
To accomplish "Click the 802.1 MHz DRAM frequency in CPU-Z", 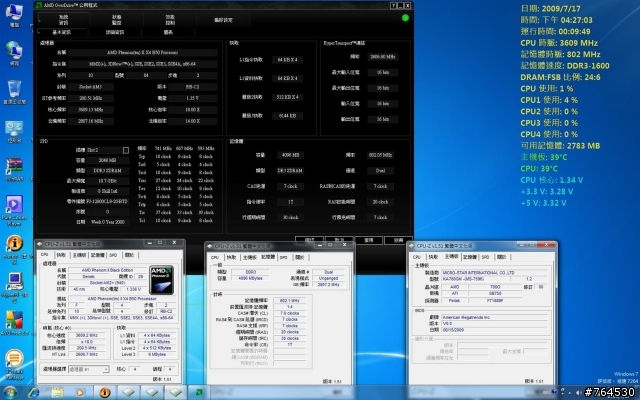I will 289,300.
